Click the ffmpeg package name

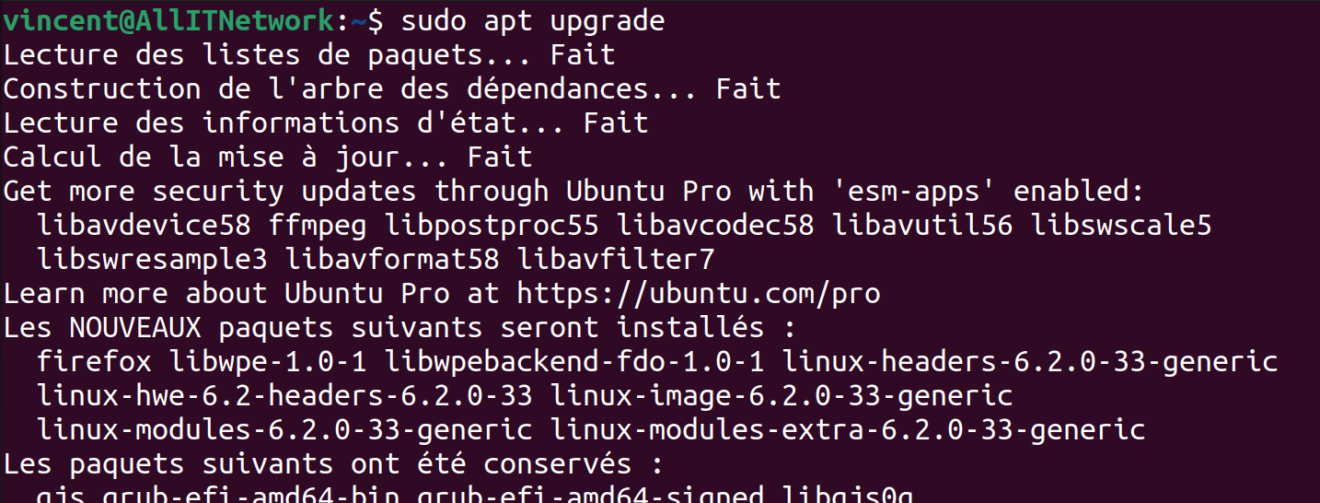(318, 227)
